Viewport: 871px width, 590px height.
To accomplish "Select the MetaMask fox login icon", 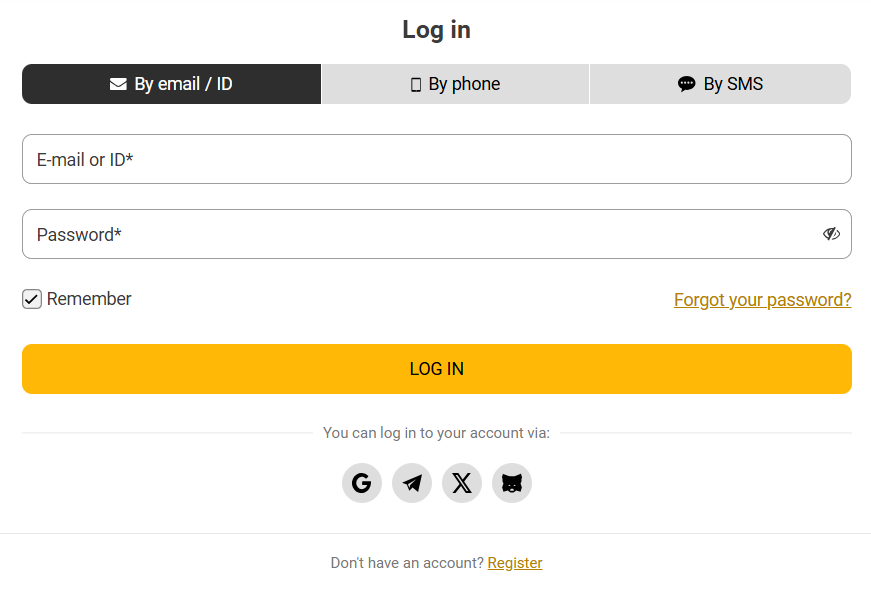I will 512,483.
